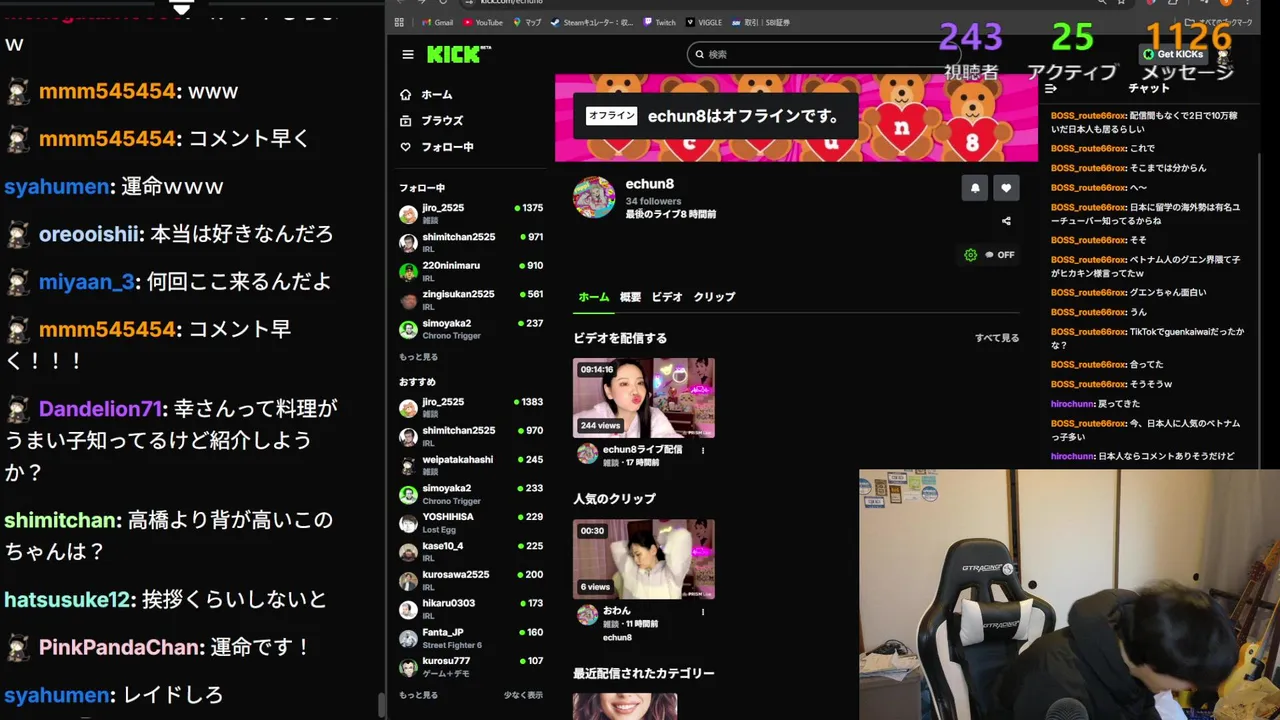Click username miyaan_3 in left chat overlay
The height and width of the screenshot is (720, 1280).
87,282
